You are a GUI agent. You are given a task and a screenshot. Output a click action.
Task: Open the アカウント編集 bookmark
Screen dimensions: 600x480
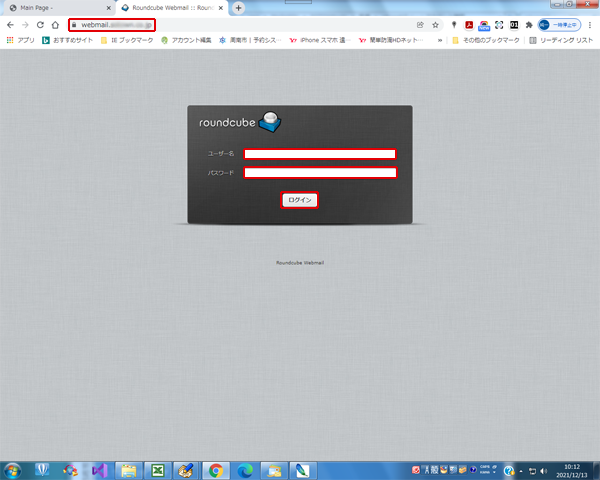[x=186, y=40]
